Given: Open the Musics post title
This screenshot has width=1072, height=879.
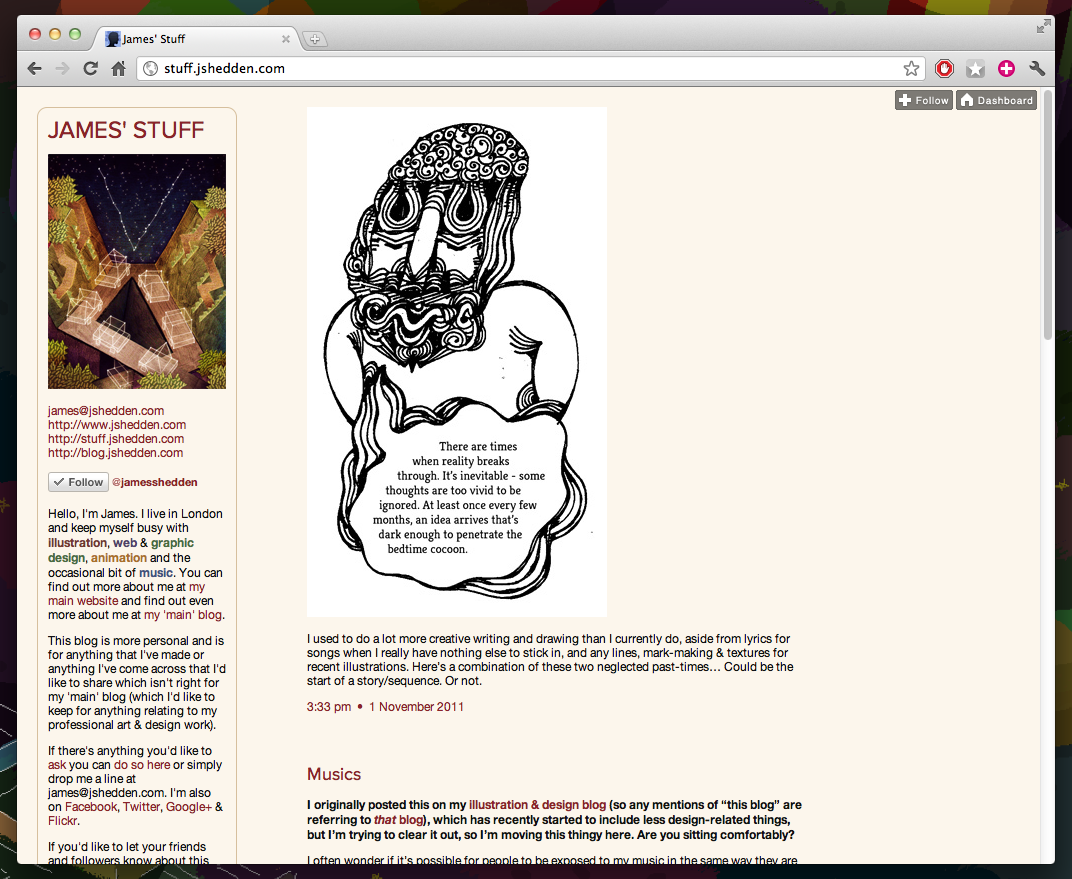Looking at the screenshot, I should [x=334, y=774].
